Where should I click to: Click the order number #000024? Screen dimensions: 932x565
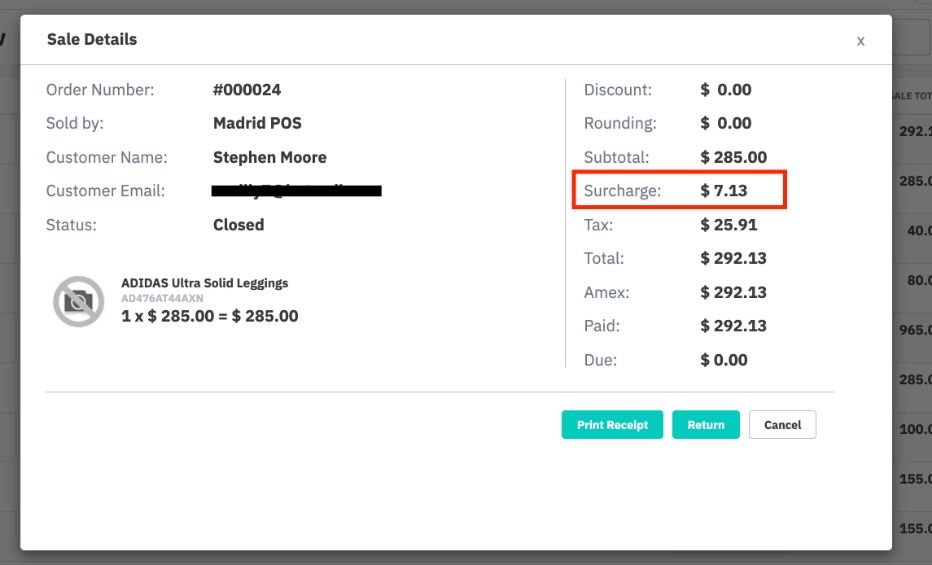pyautogui.click(x=247, y=90)
